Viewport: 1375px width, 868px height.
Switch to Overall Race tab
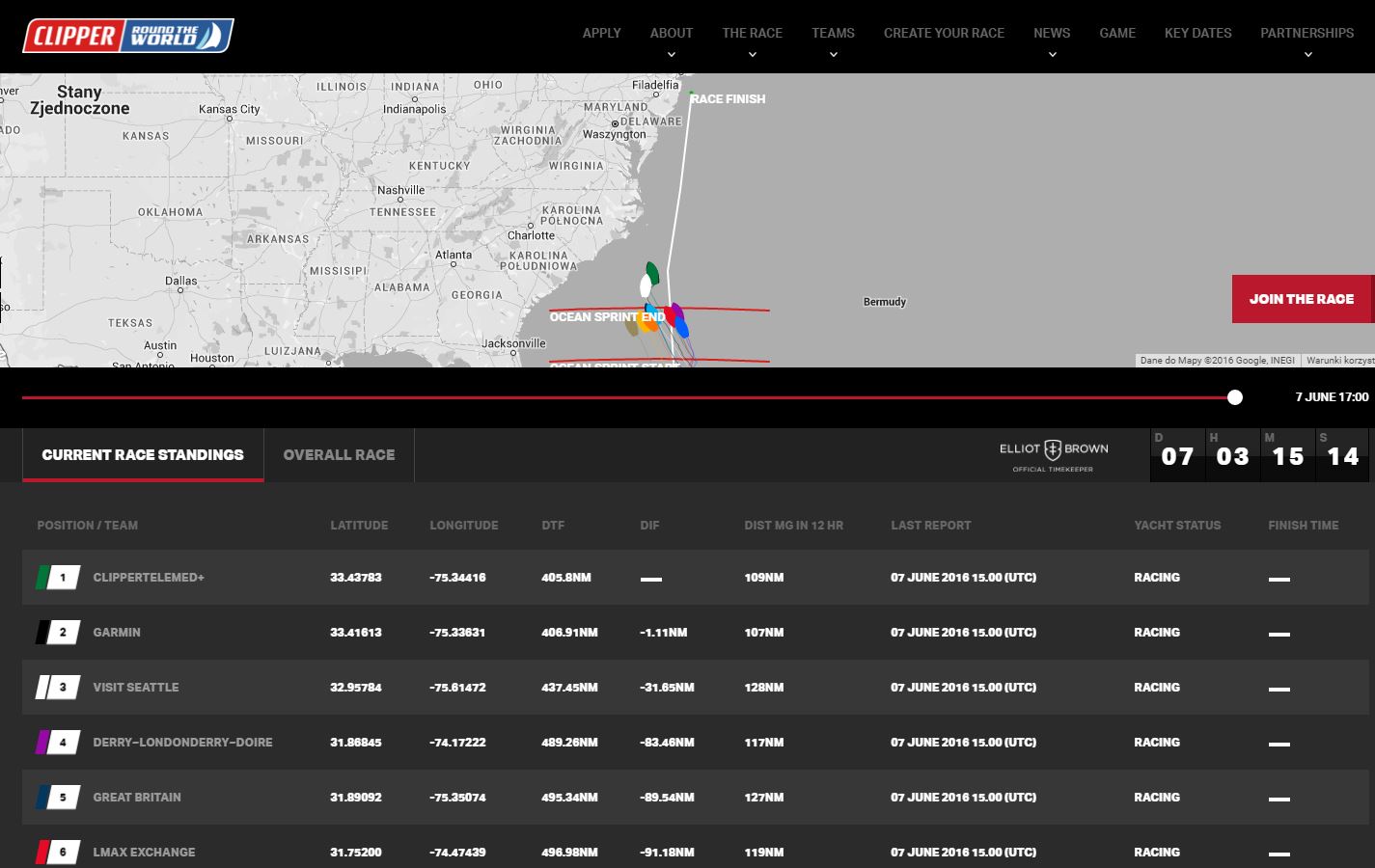coord(339,454)
